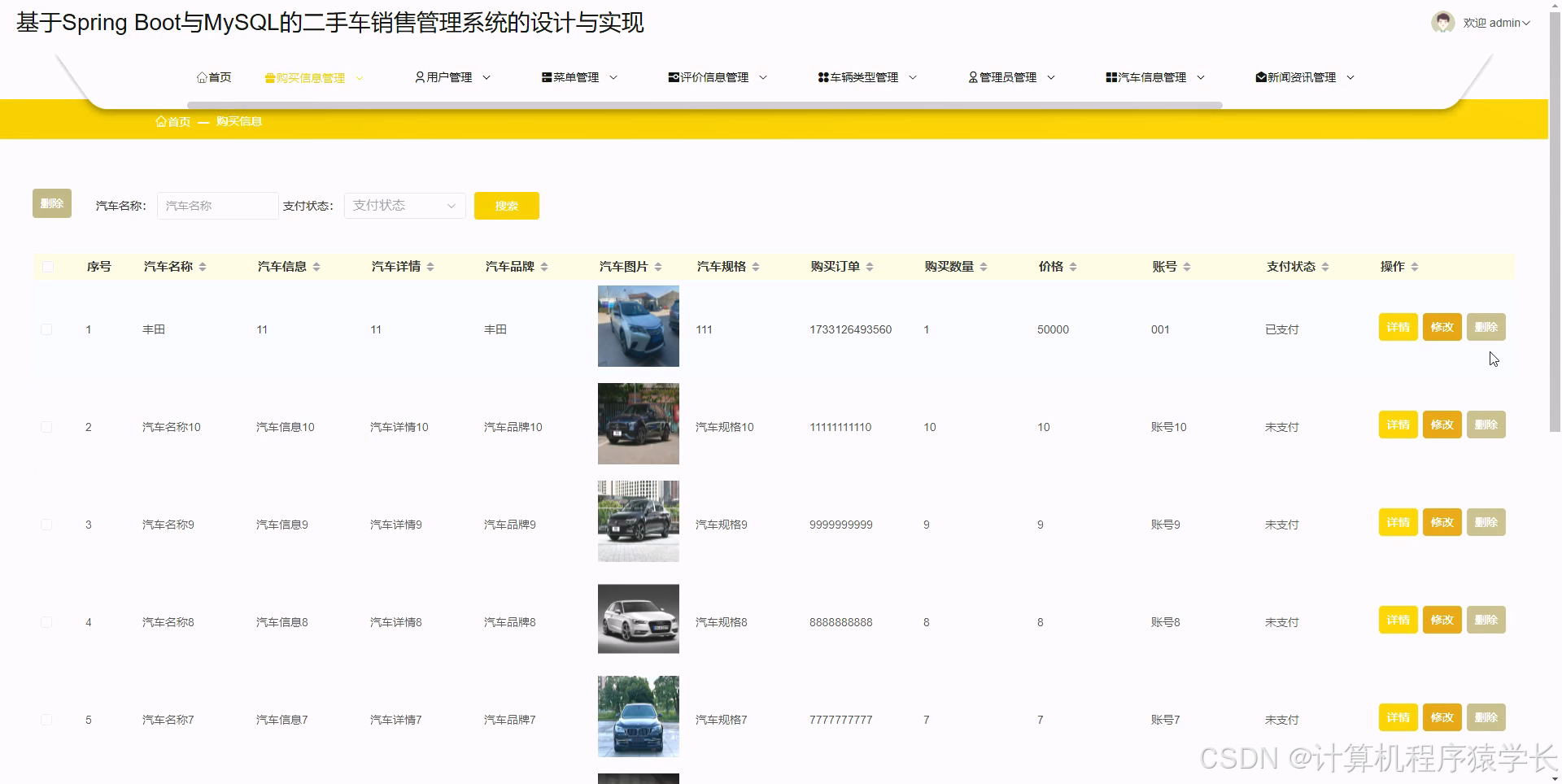Click the user management person icon
This screenshot has height=784, width=1562.
point(420,77)
